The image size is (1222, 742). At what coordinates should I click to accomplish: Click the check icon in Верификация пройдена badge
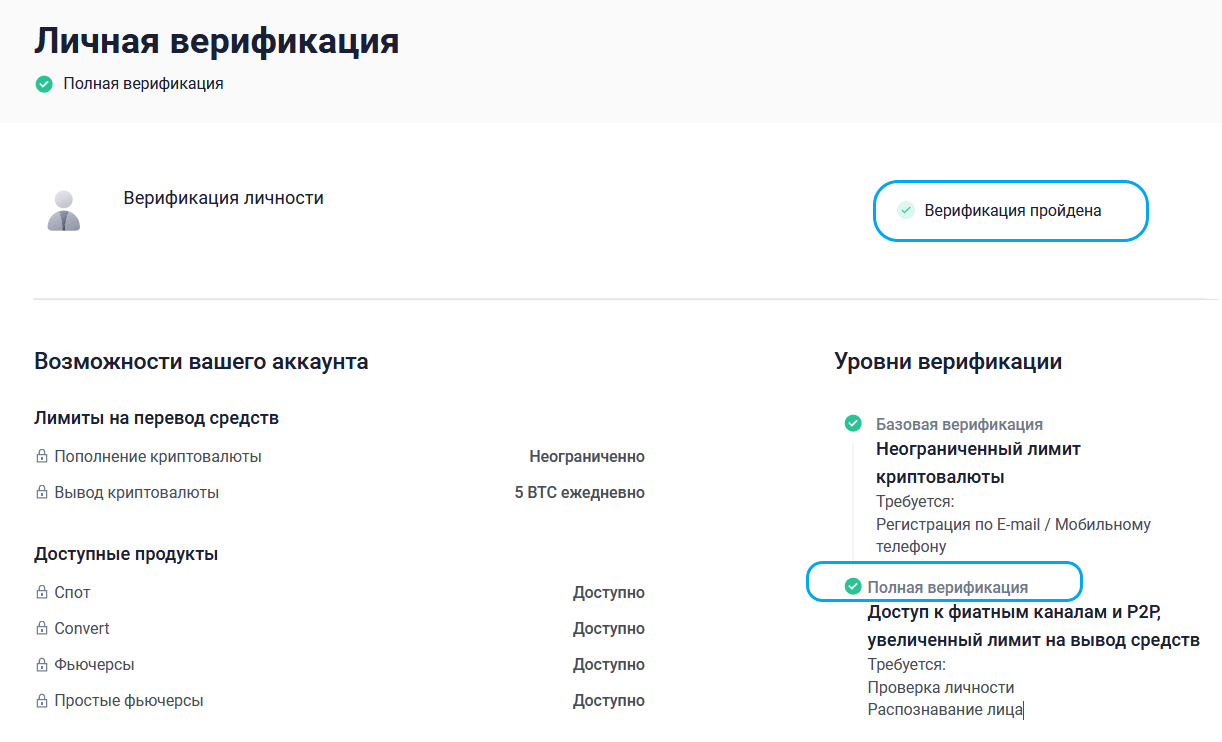(x=905, y=210)
